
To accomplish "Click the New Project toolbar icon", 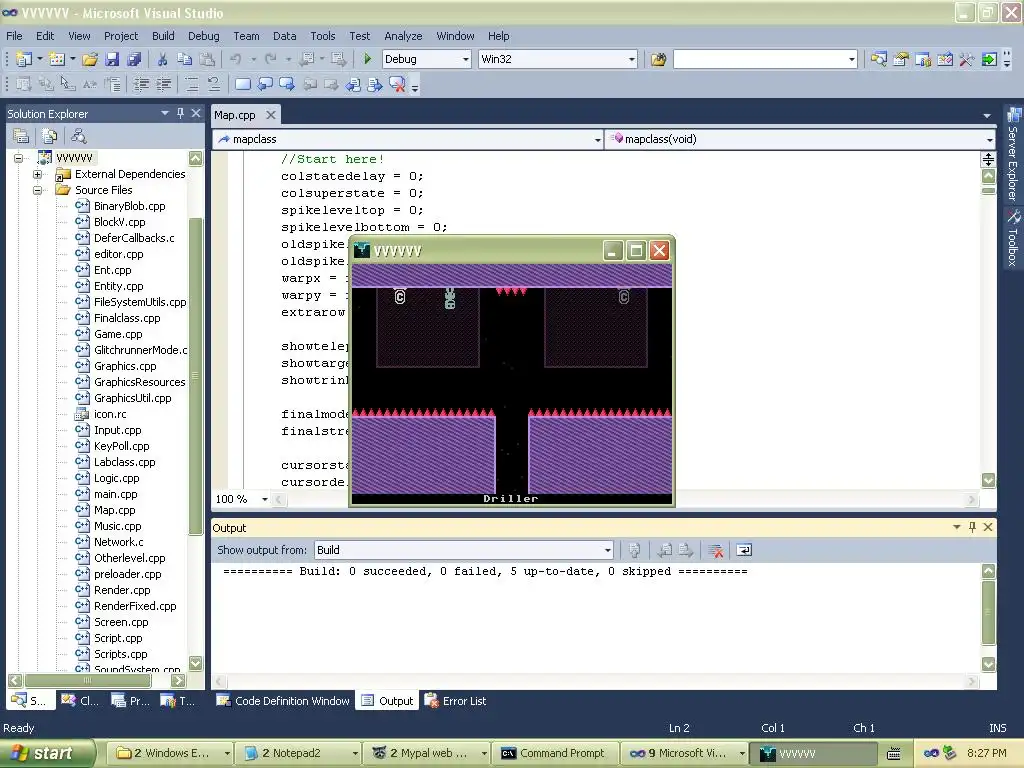I will (x=24, y=59).
